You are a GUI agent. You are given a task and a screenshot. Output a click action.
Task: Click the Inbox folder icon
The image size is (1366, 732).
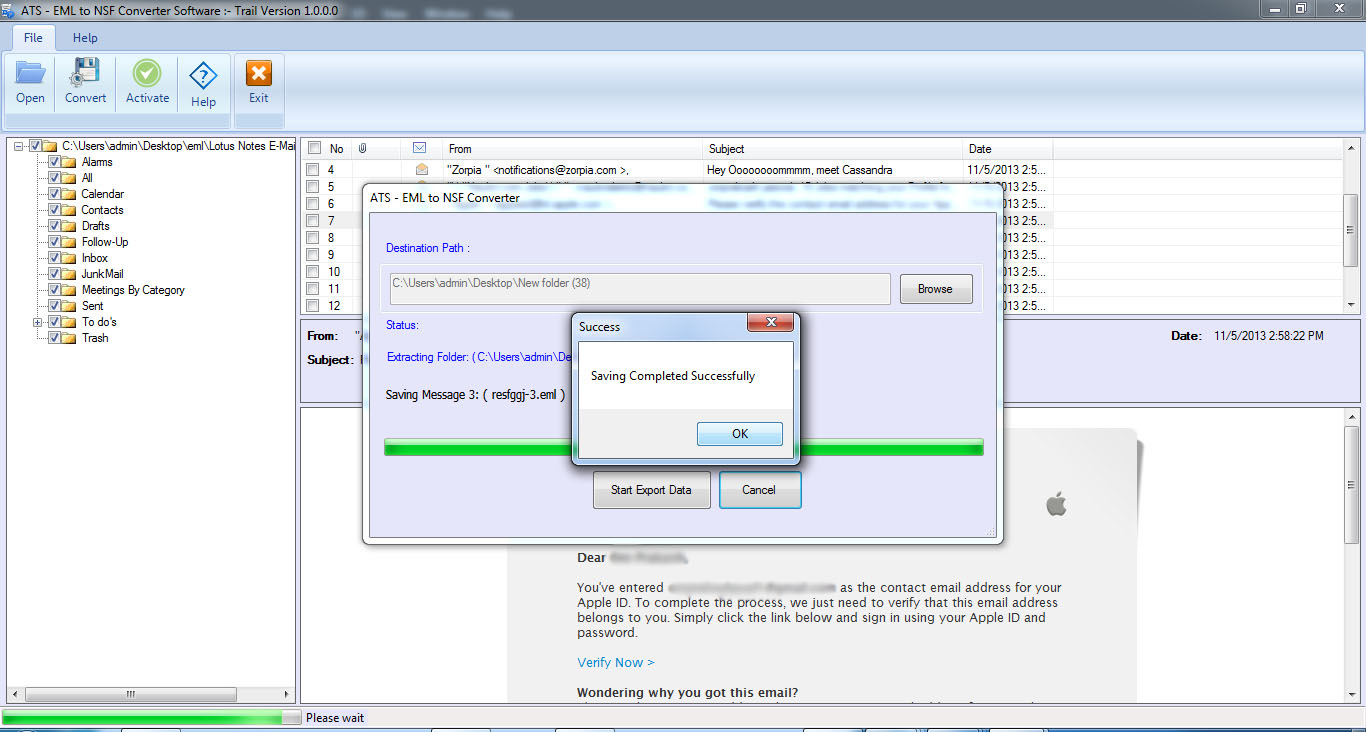[70, 258]
